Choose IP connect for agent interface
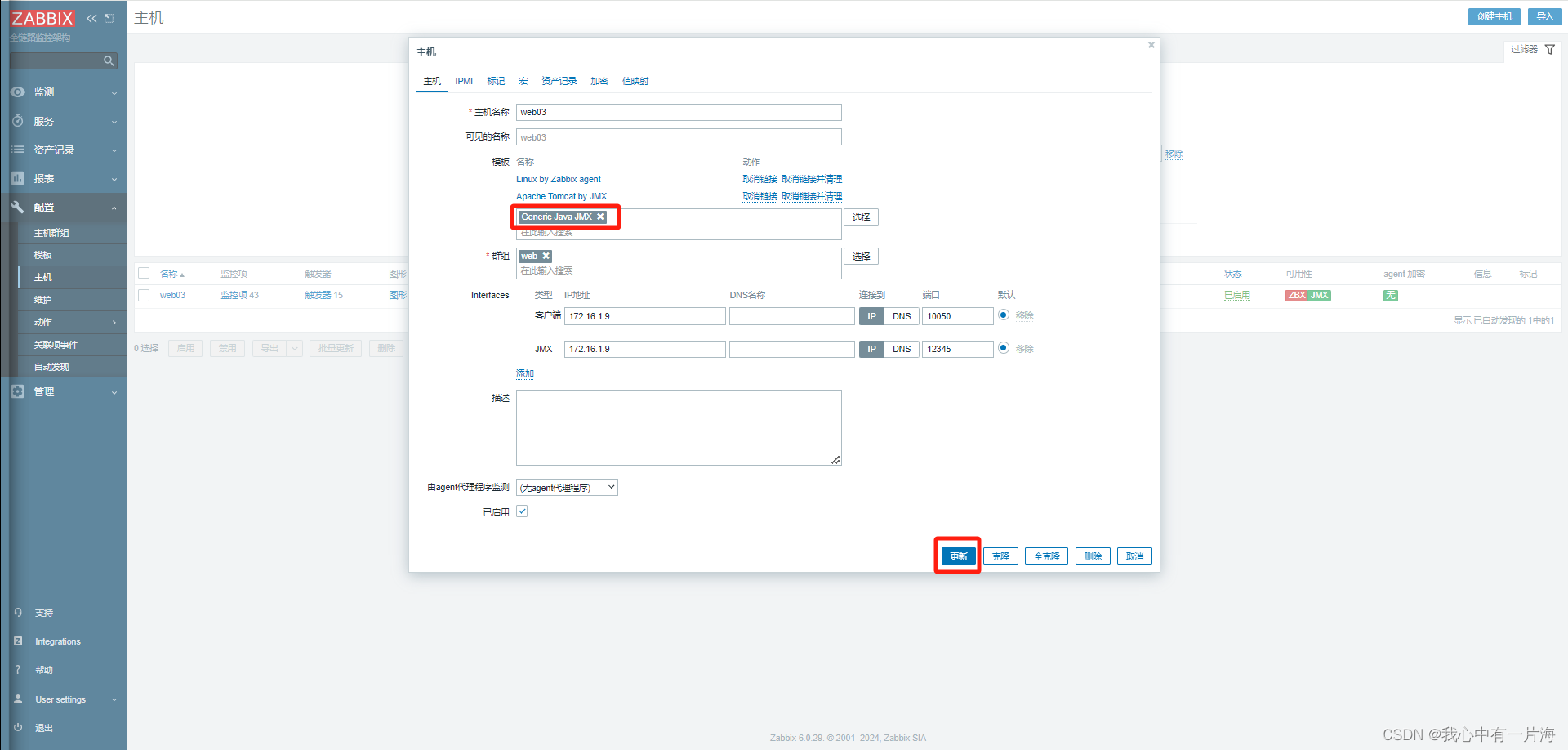 click(871, 316)
